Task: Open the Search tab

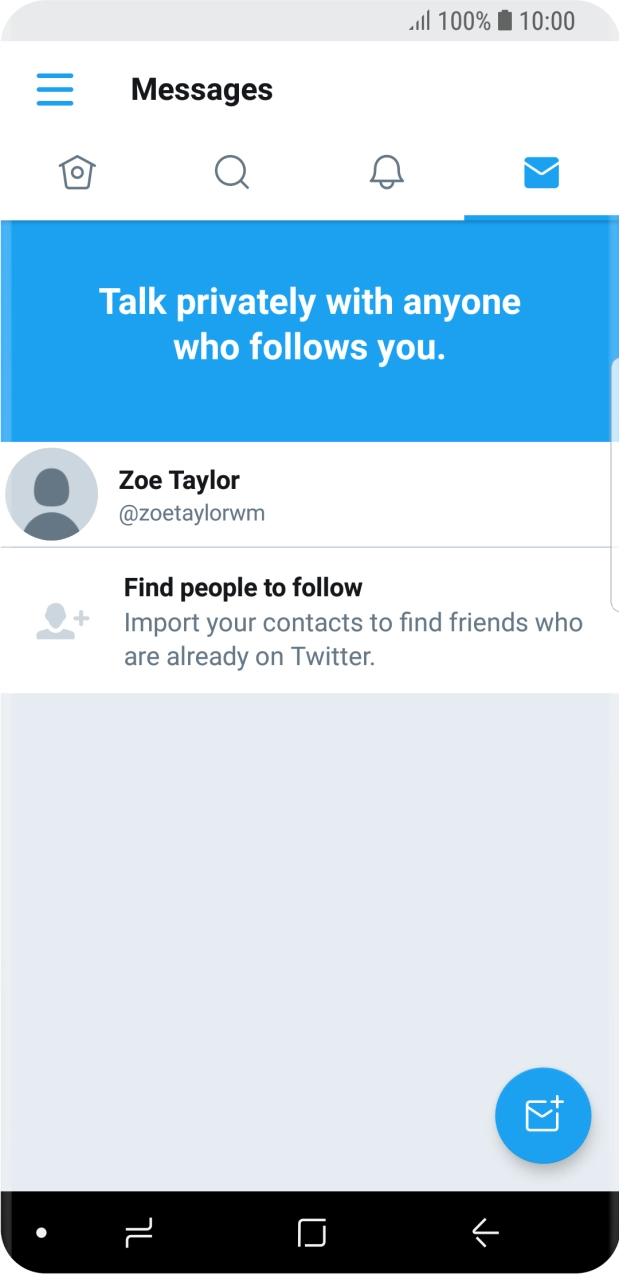Action: coord(232,173)
